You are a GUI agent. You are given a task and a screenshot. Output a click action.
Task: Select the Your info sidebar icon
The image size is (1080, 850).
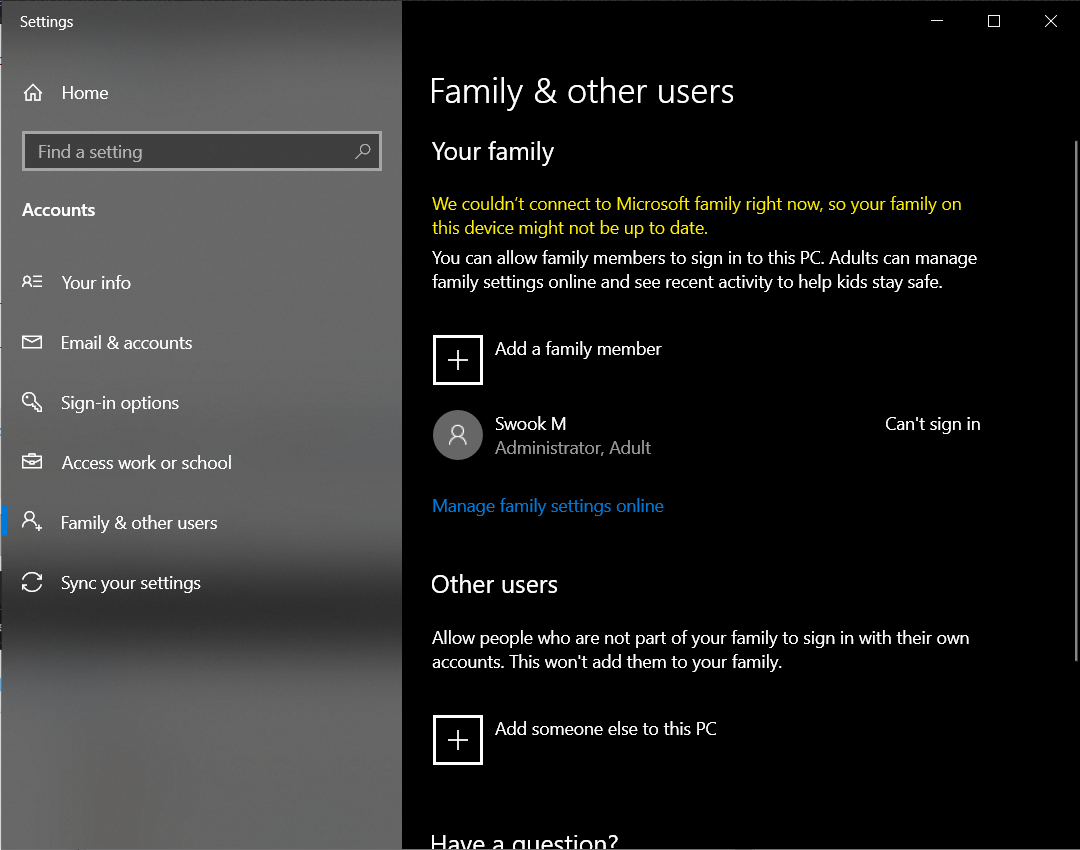click(31, 282)
